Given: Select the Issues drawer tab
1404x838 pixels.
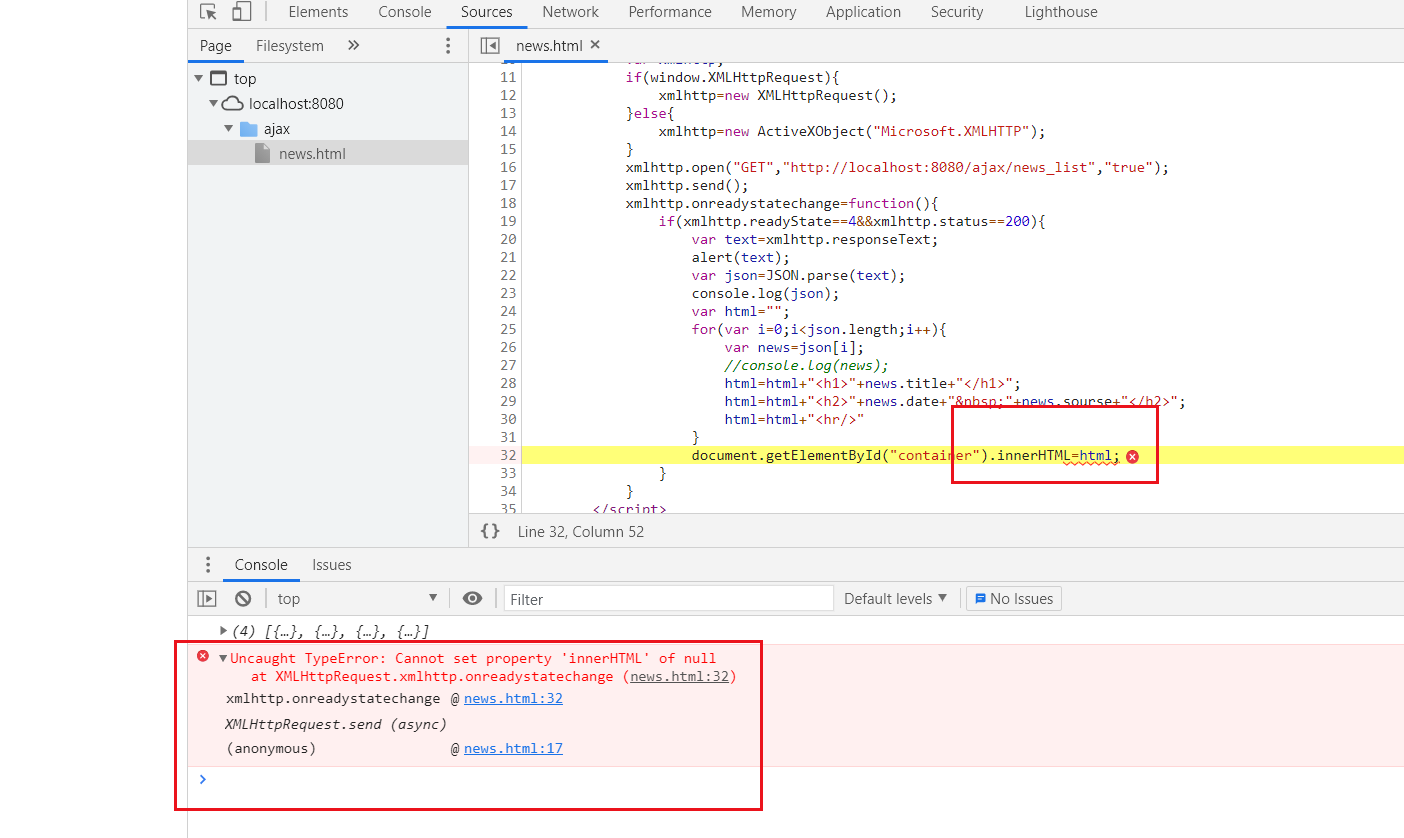Looking at the screenshot, I should click(x=332, y=565).
